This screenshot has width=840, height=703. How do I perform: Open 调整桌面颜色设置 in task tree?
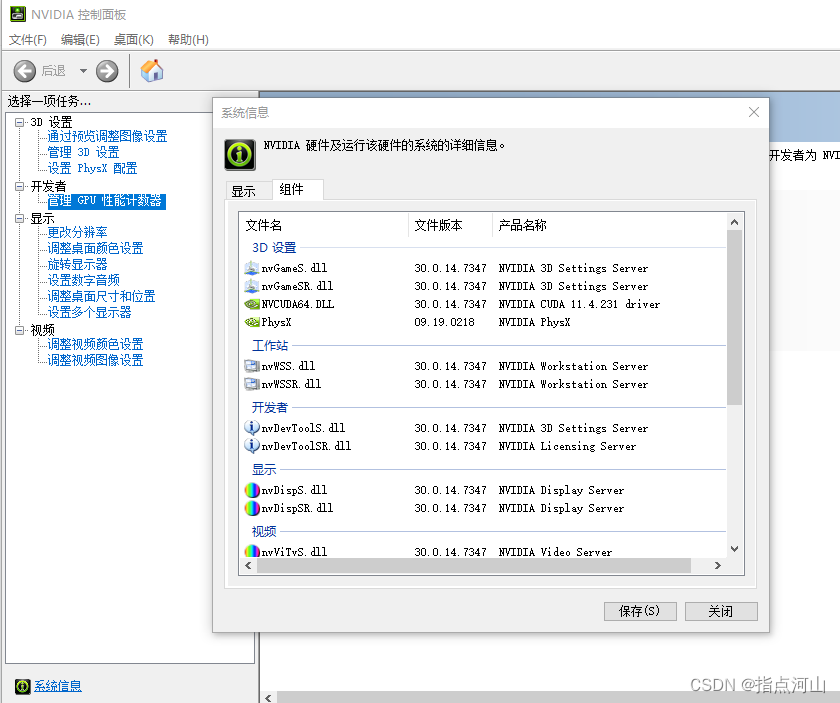(95, 248)
